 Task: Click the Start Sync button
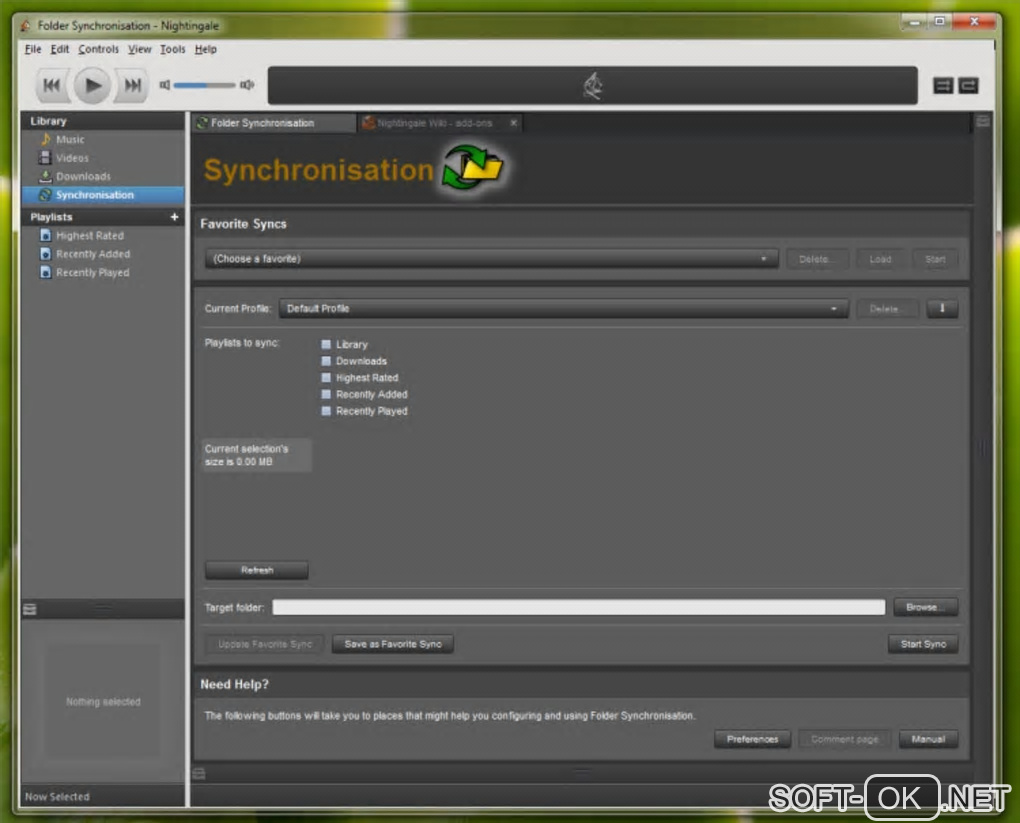[923, 644]
